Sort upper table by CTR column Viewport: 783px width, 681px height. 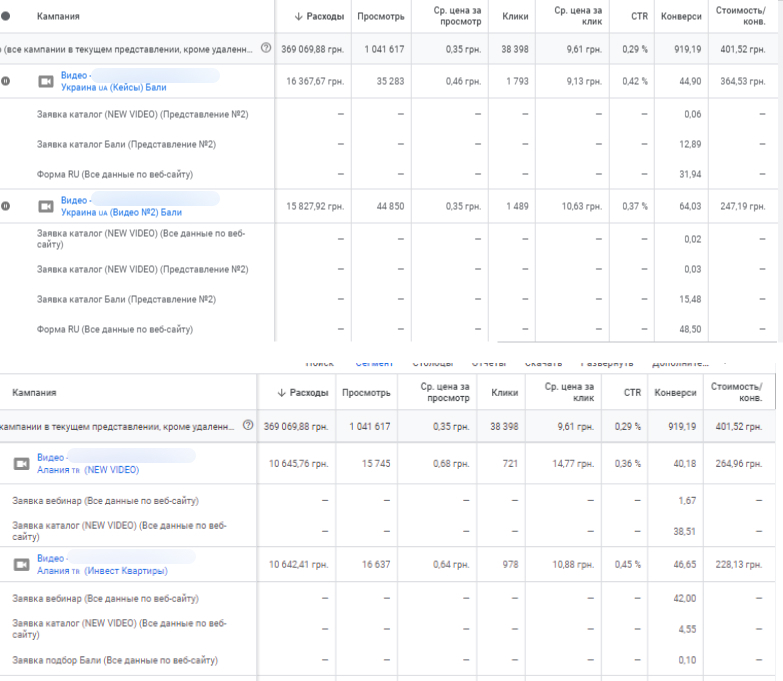tap(639, 16)
